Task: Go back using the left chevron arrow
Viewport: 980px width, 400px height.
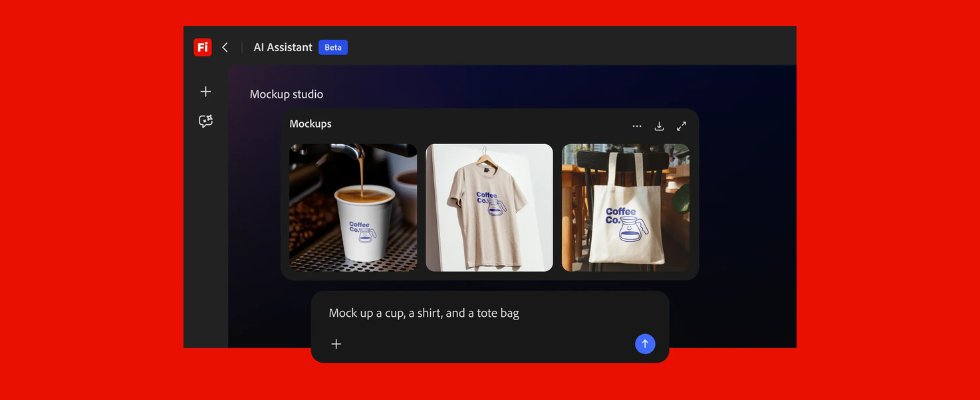Action: tap(225, 47)
